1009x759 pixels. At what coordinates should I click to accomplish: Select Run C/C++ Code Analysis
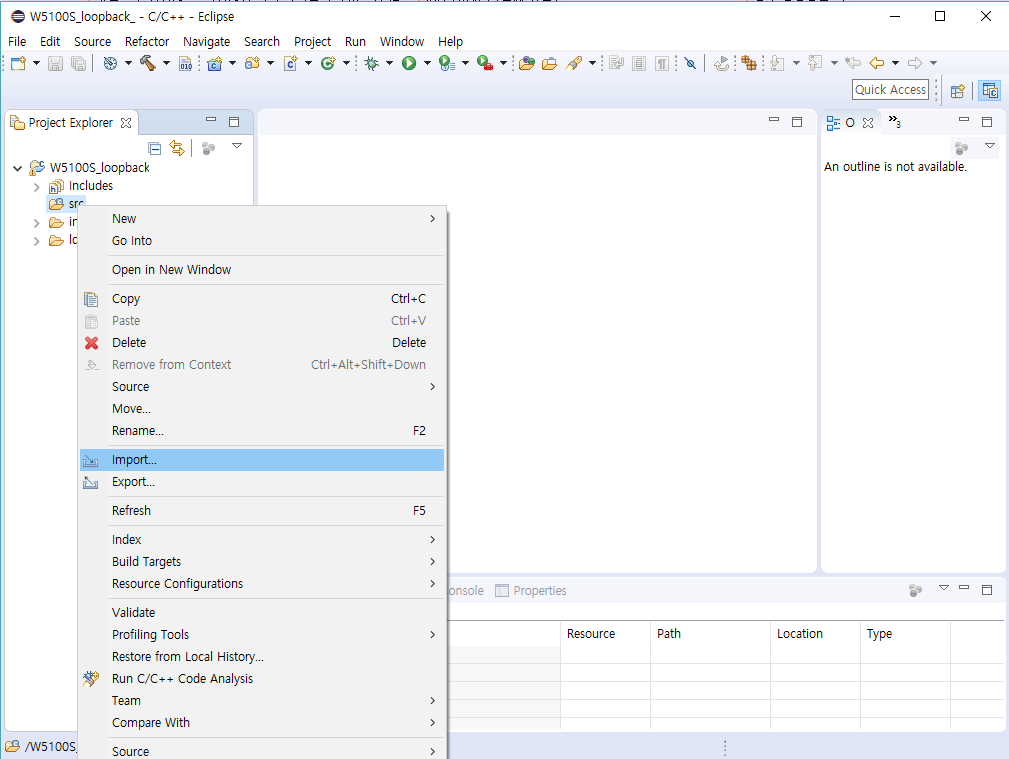point(262,679)
